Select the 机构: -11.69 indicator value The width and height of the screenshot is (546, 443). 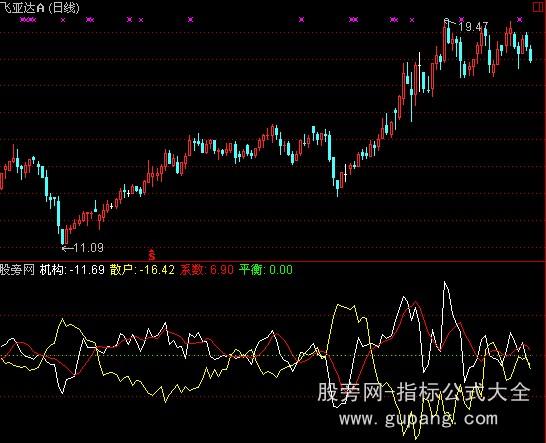tap(72, 270)
